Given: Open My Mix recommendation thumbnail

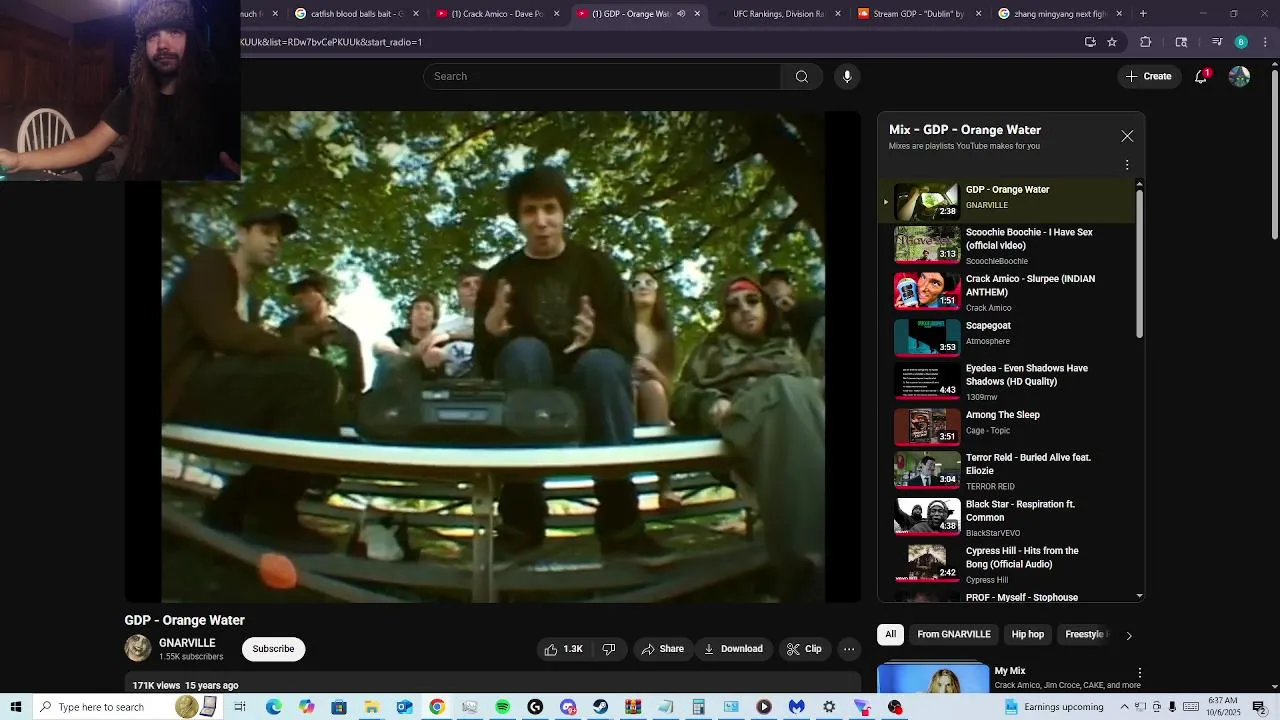Looking at the screenshot, I should 933,678.
